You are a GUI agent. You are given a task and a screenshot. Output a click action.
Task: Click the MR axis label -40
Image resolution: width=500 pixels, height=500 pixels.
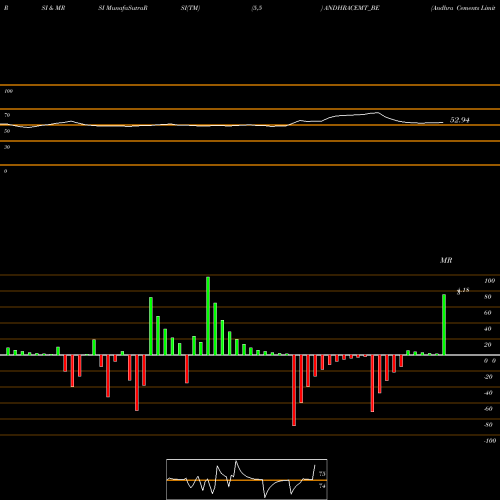tap(488, 393)
